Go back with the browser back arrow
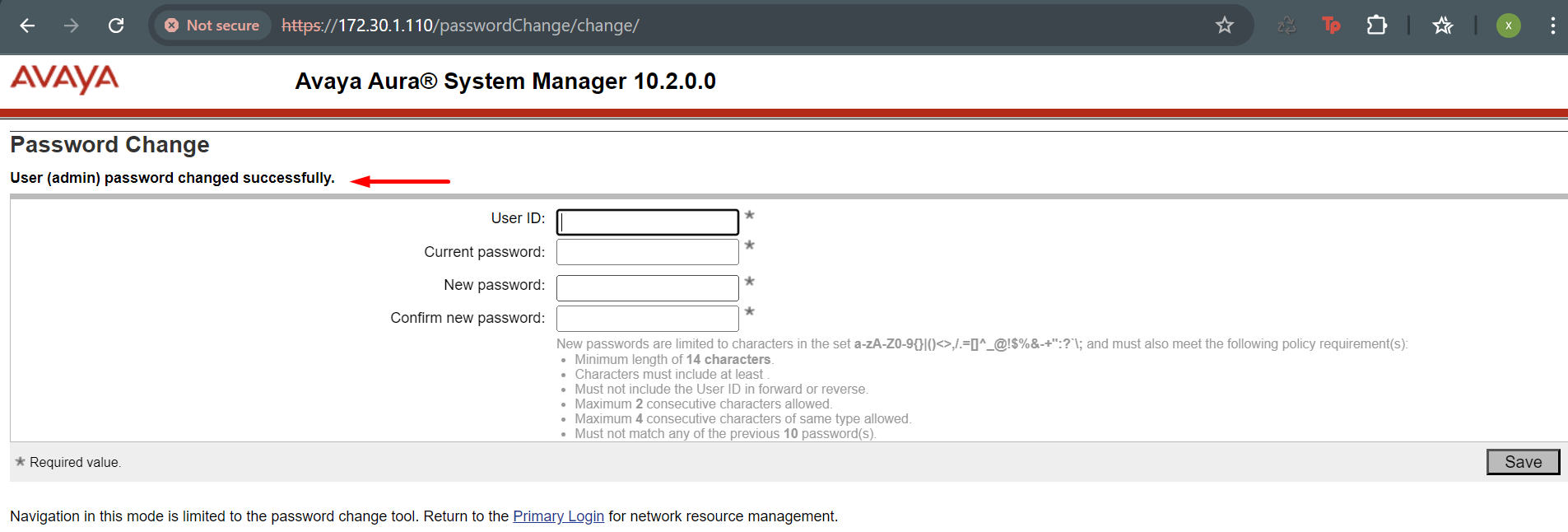Viewport: 1568px width, 532px height. click(x=27, y=26)
